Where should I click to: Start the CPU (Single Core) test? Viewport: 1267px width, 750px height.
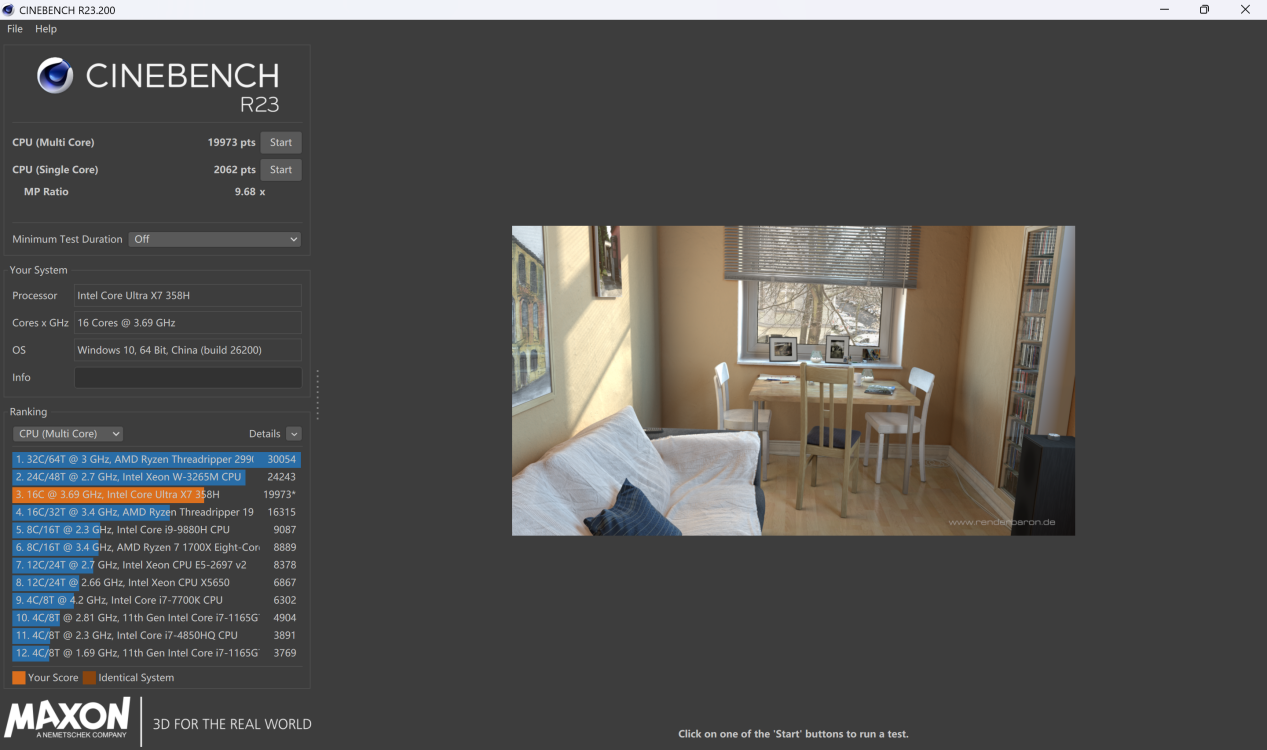(x=281, y=170)
